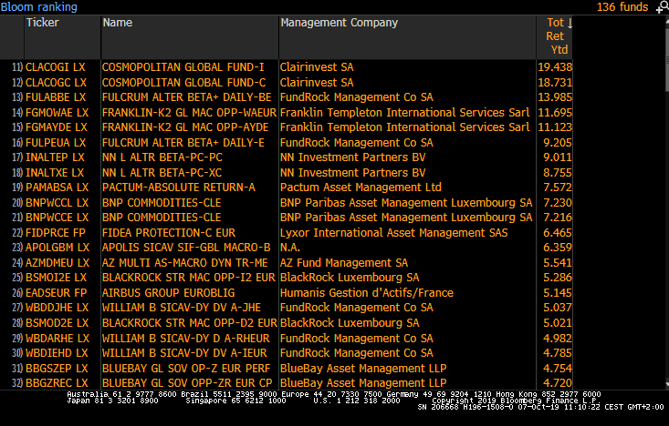Click the 4.720 return value
Image resolution: width=669 pixels, height=426 pixels.
(x=557, y=383)
